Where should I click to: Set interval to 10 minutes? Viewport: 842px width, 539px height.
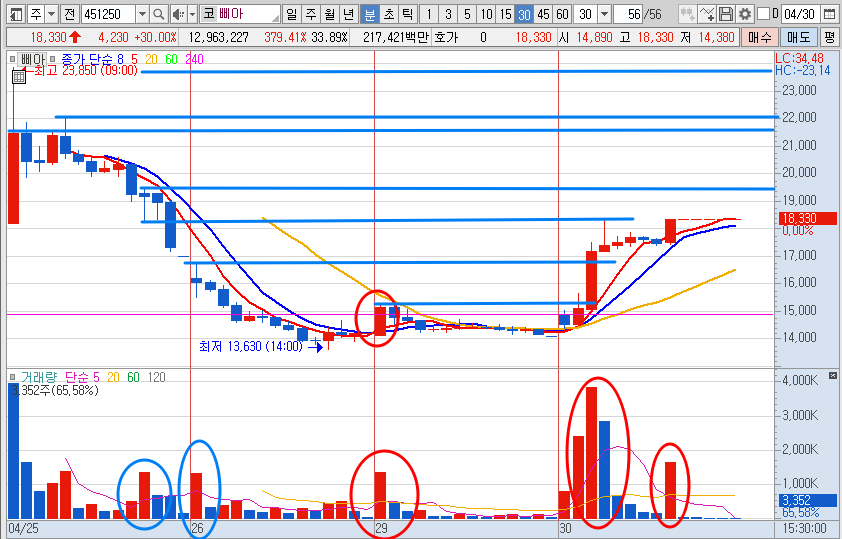click(487, 14)
